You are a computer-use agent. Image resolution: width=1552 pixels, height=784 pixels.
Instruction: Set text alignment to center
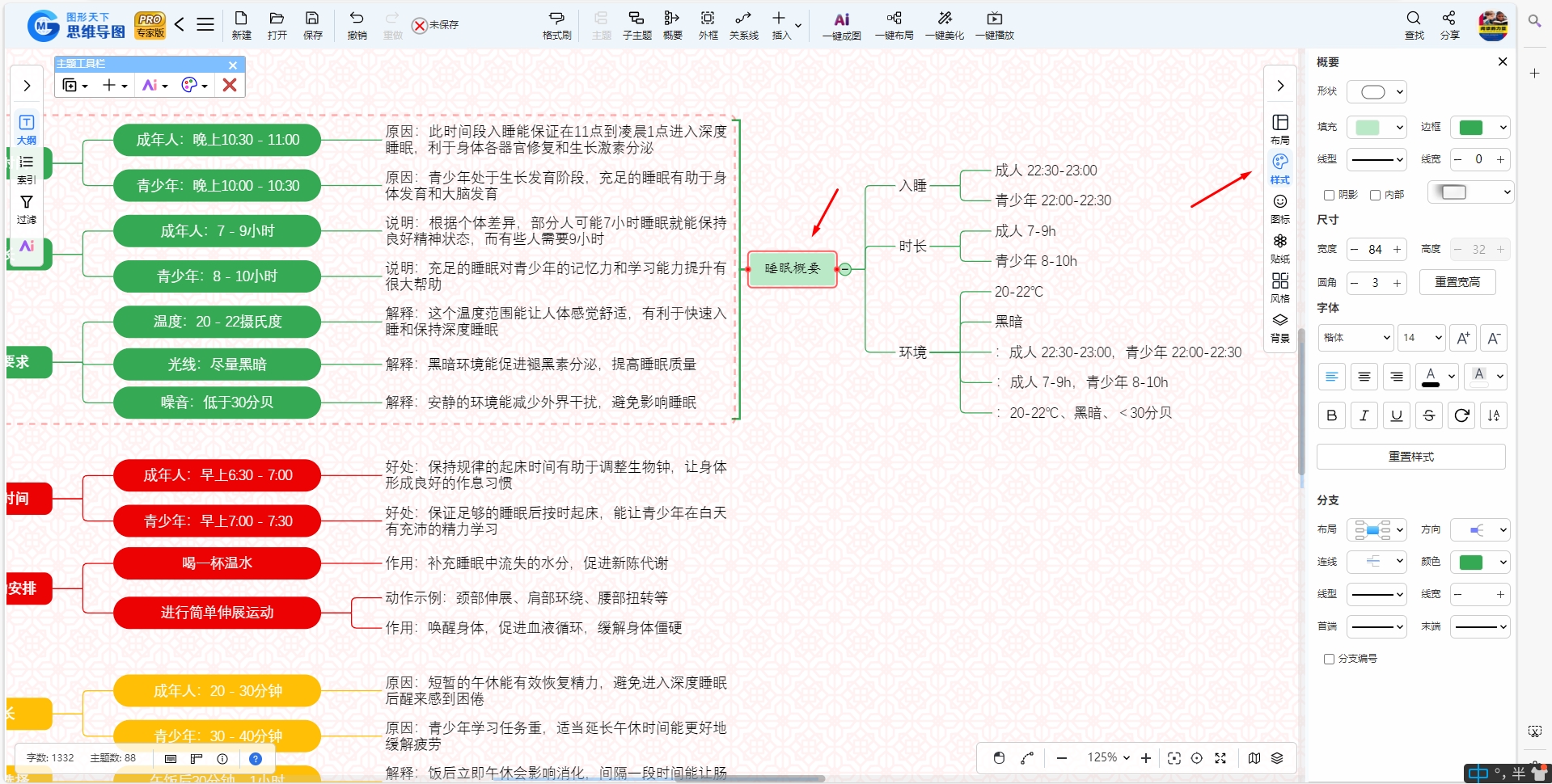(x=1364, y=377)
